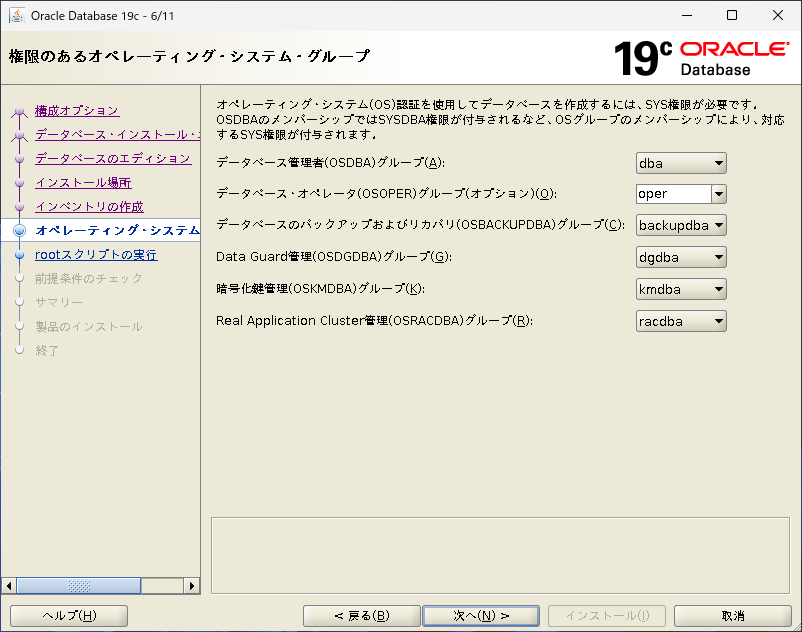Click the Data Guard管理(OSDGDBA) label
Viewport: 802px width, 632px height.
click(333, 257)
